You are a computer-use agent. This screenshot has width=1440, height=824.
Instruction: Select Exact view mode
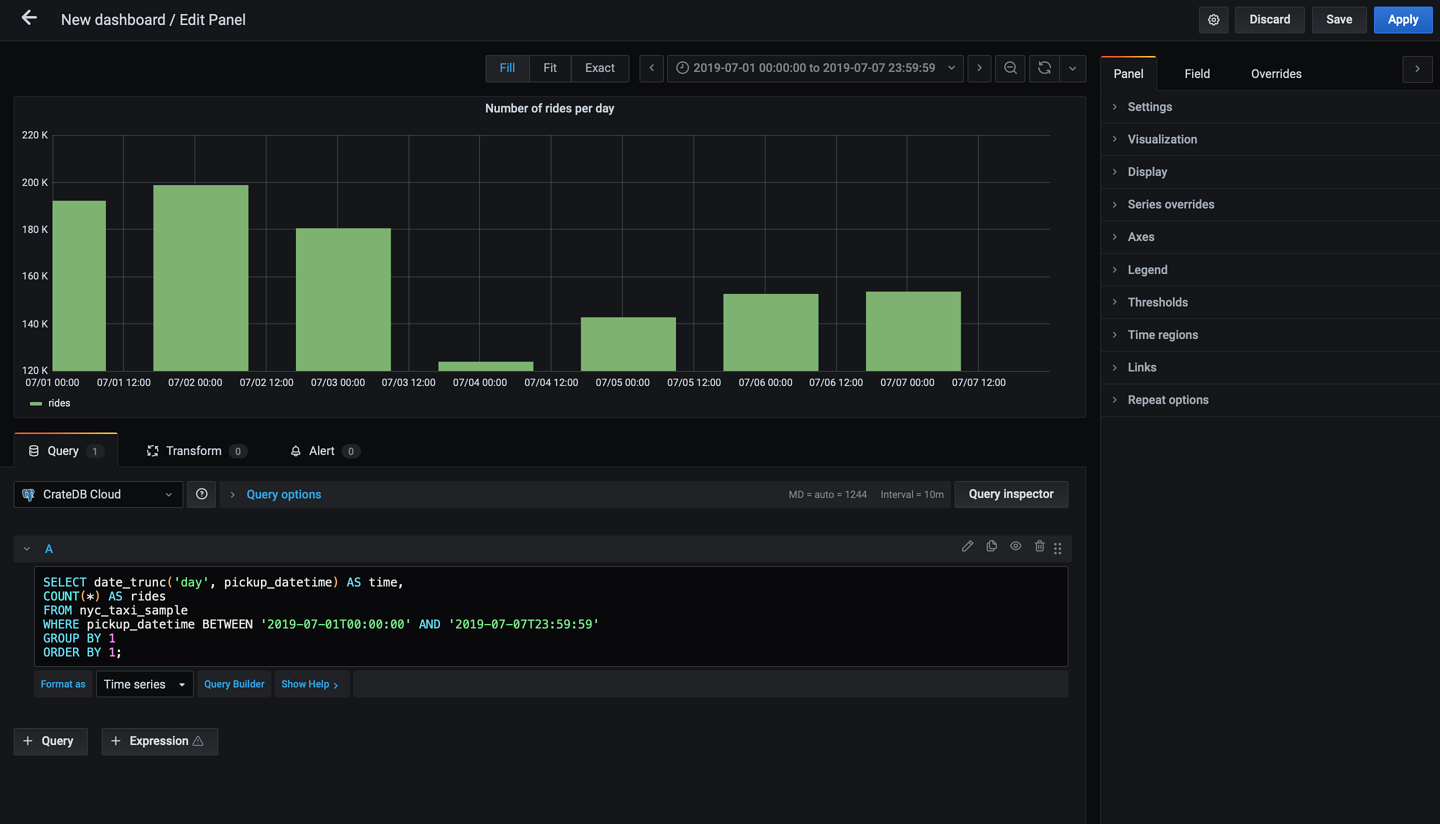click(x=600, y=68)
